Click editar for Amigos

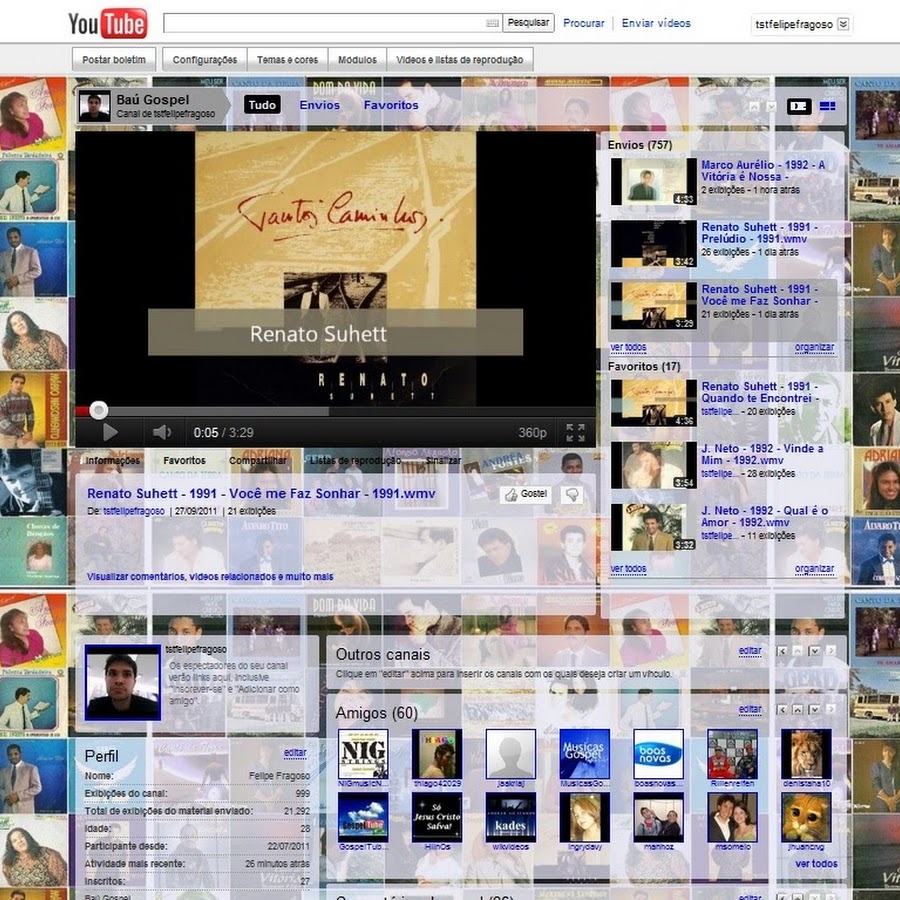coord(750,709)
